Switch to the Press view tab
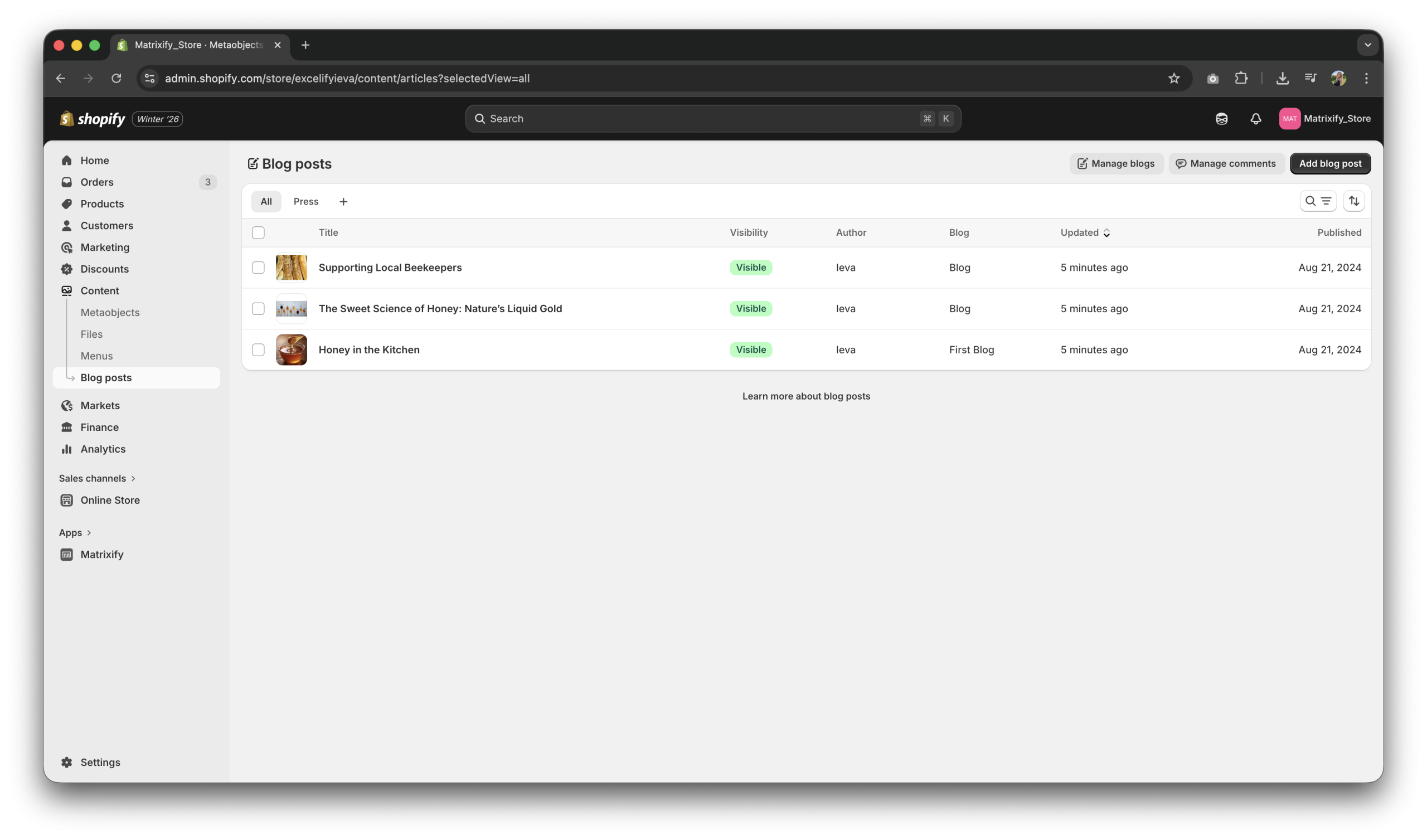This screenshot has width=1427, height=840. [x=306, y=202]
